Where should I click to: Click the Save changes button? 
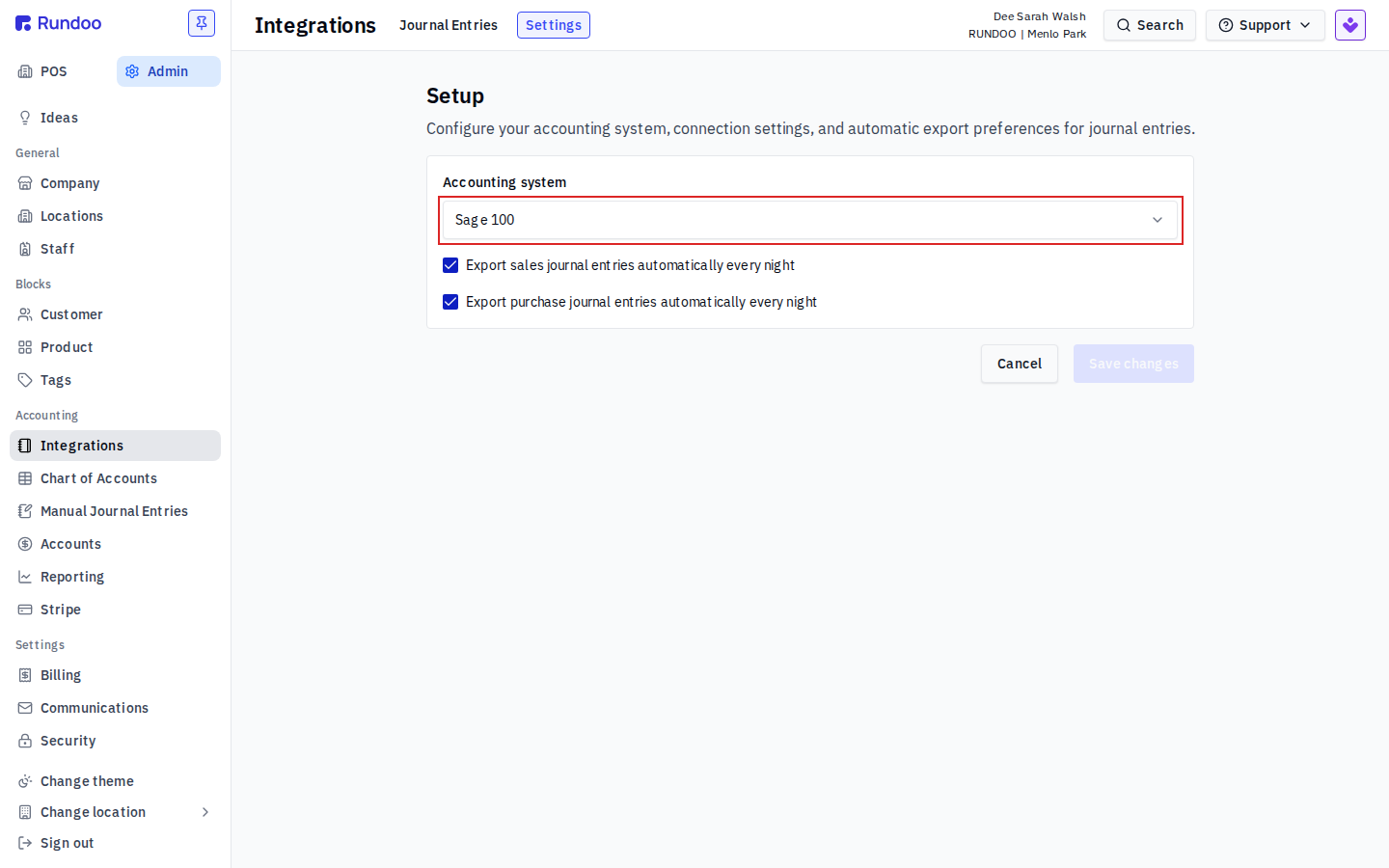(1133, 364)
